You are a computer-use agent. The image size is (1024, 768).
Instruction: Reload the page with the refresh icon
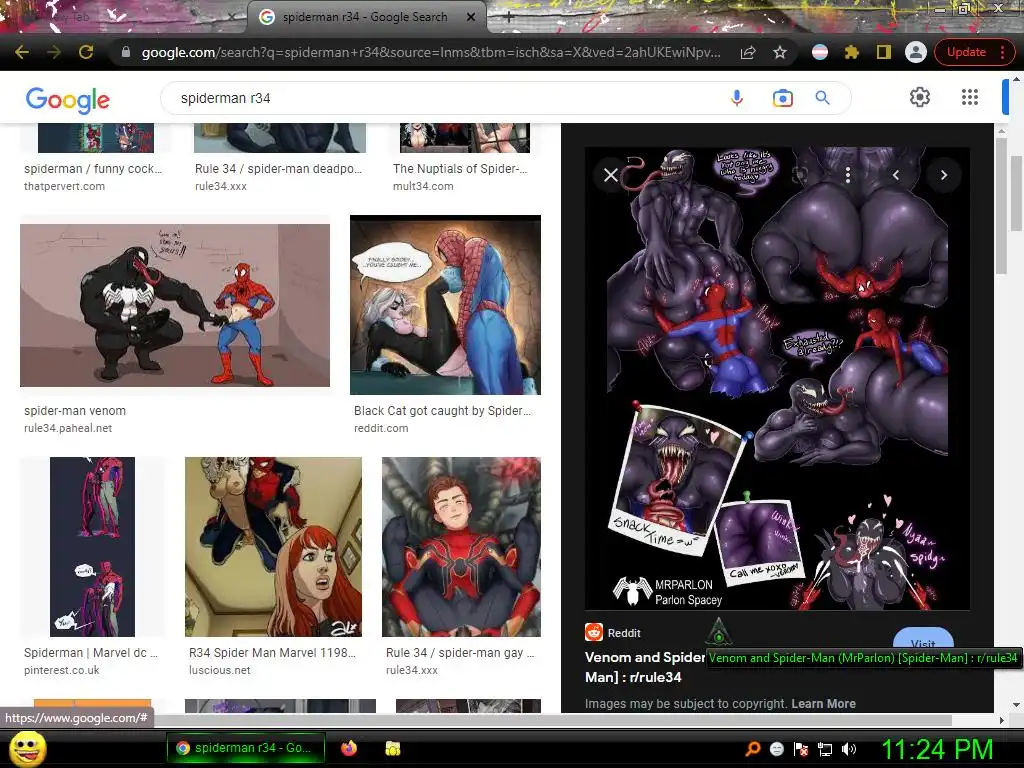click(x=86, y=52)
